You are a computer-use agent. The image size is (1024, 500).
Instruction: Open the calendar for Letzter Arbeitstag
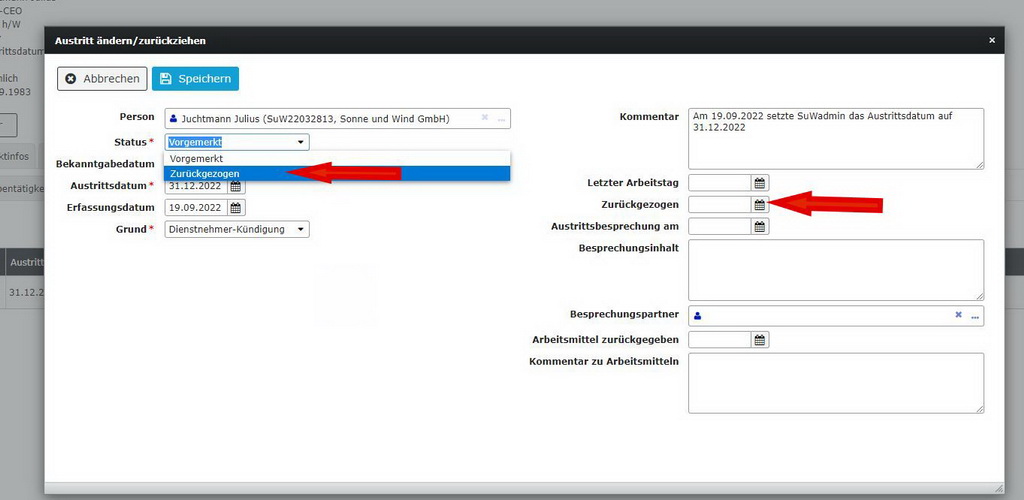pos(760,183)
